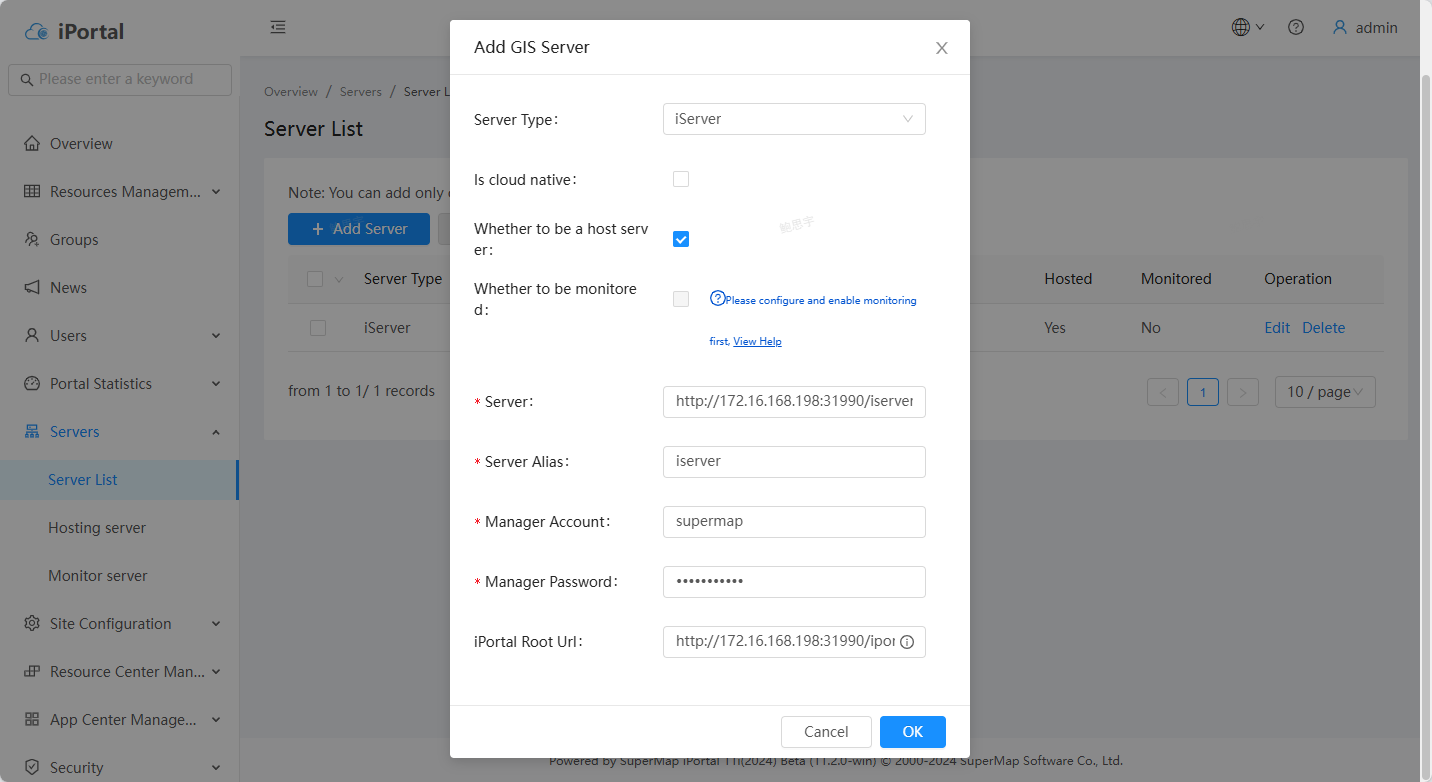Click the Servers cluster icon in sidebar

(x=32, y=431)
